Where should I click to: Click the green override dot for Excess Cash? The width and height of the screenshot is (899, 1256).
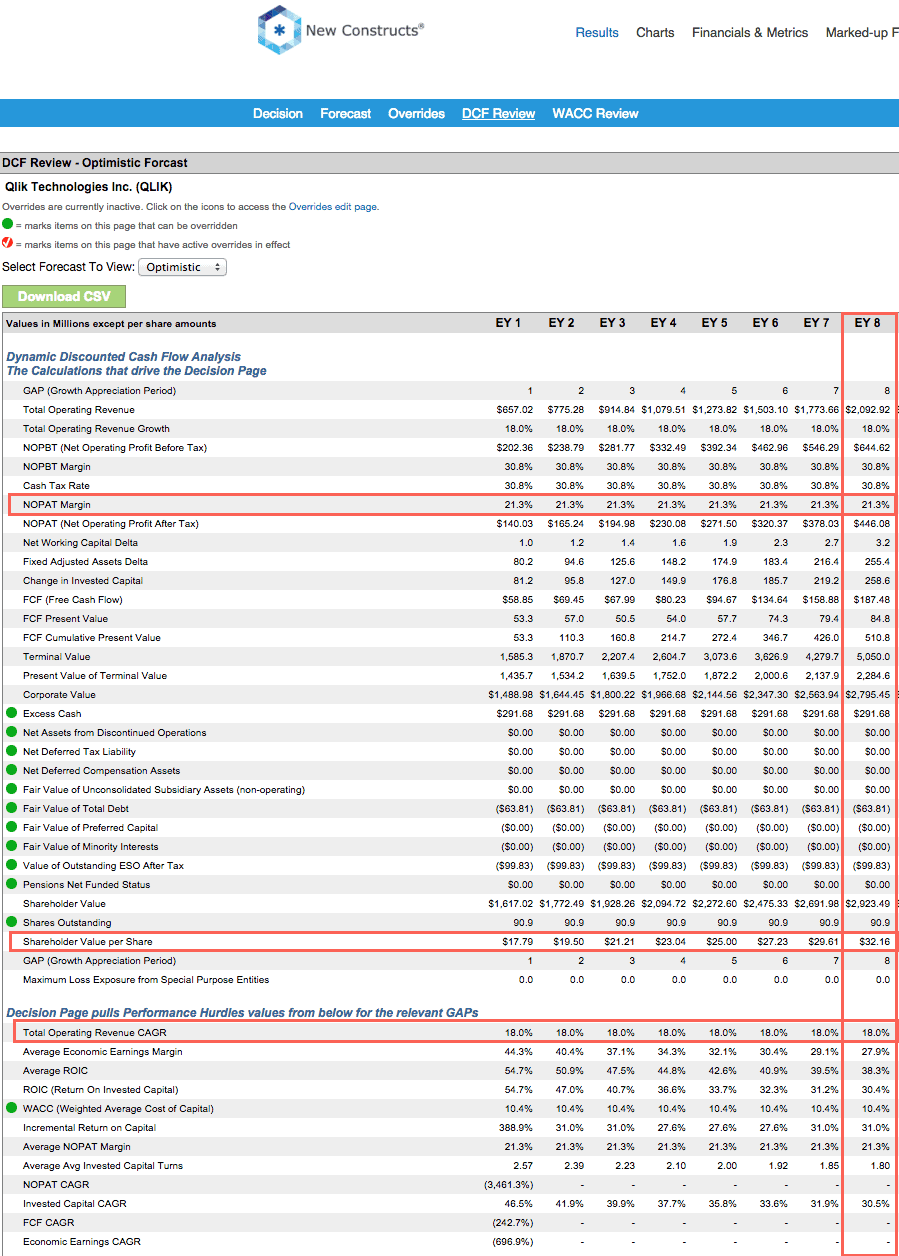click(12, 713)
